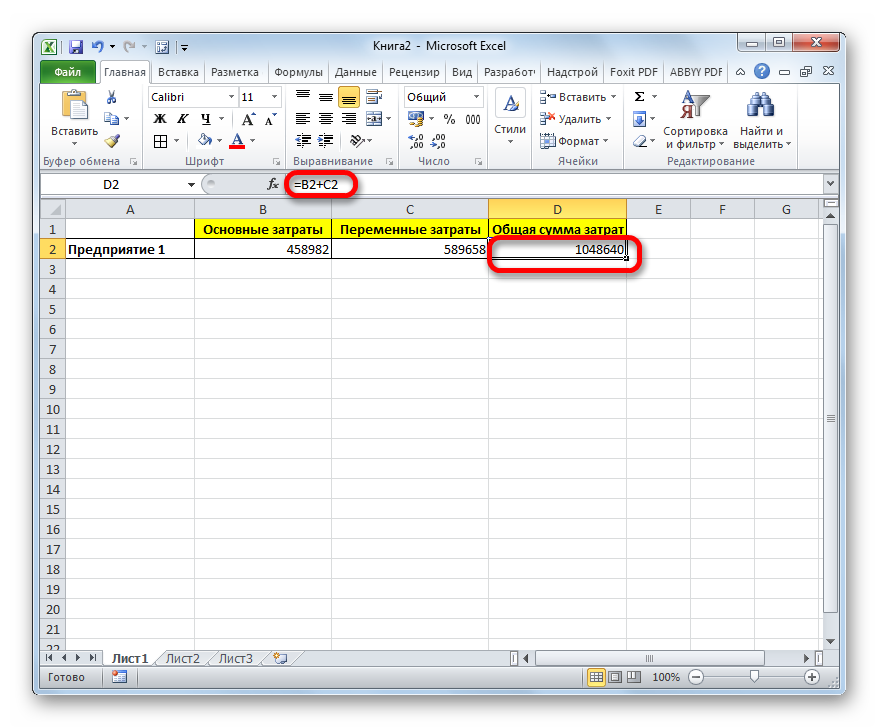Click the zoom in plus button
879x728 pixels.
tap(812, 677)
